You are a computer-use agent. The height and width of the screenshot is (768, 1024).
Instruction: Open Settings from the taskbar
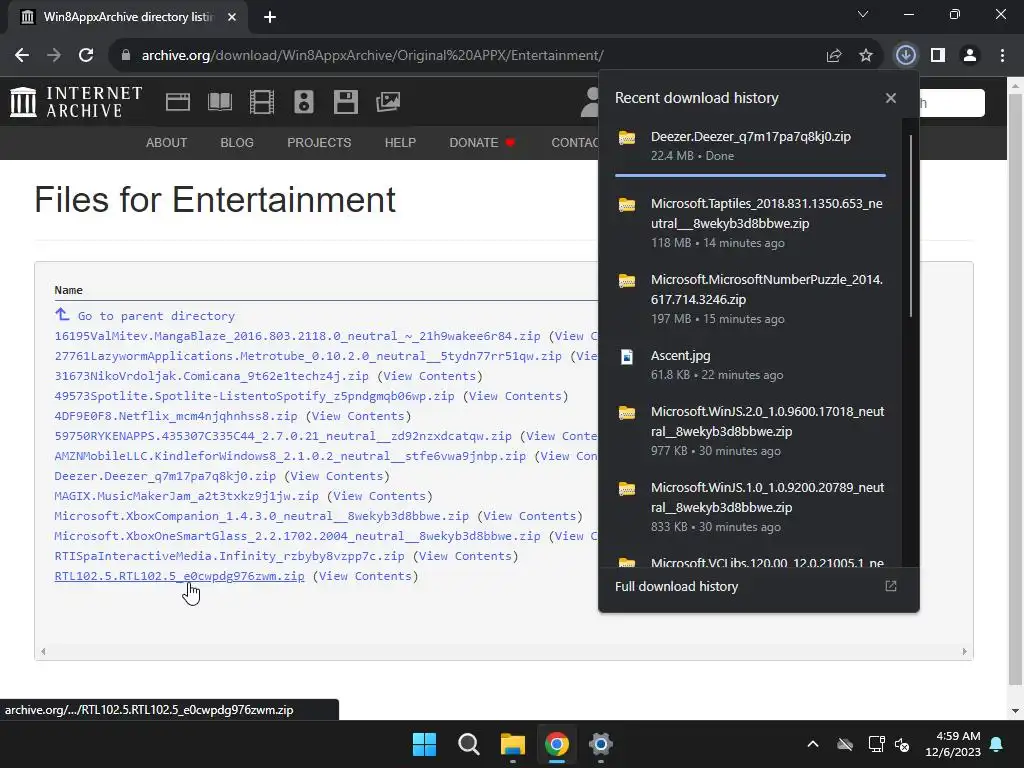click(x=600, y=744)
